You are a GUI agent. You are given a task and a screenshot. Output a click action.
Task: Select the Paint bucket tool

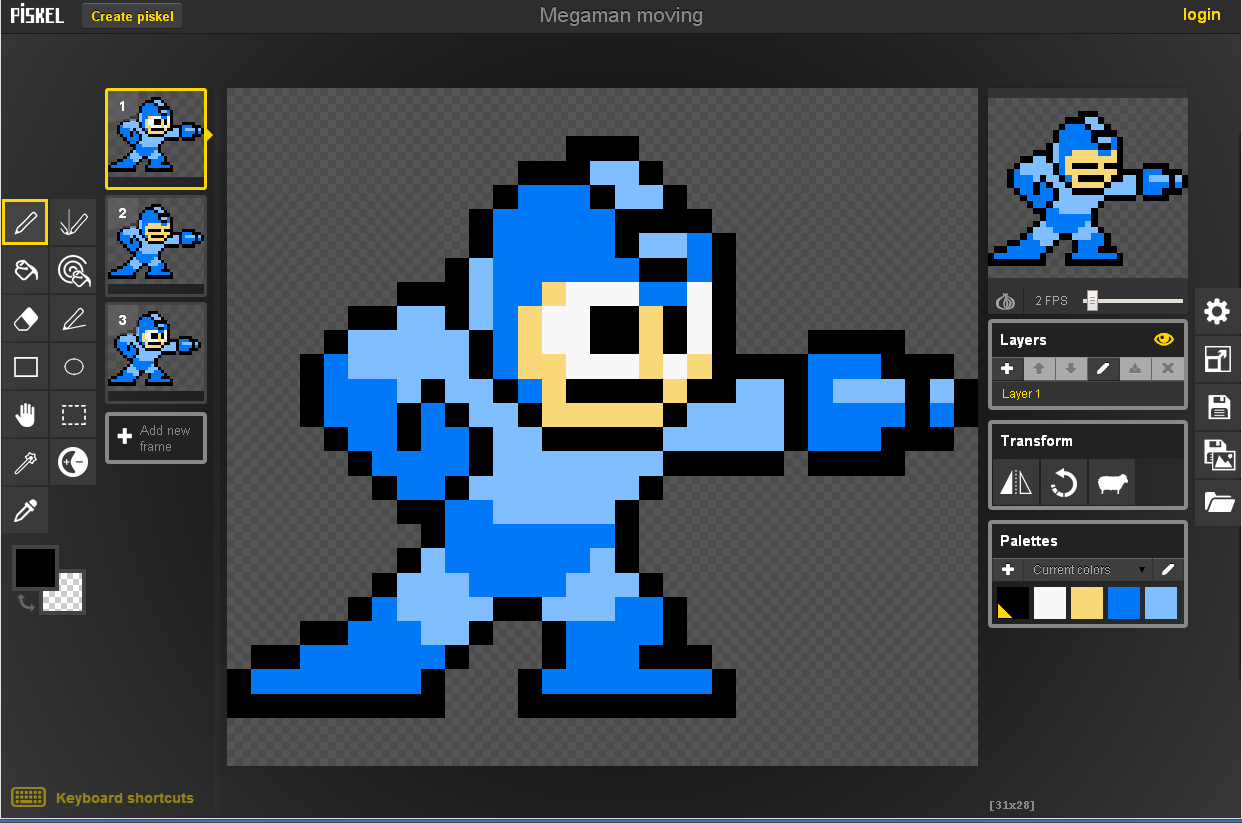point(25,270)
